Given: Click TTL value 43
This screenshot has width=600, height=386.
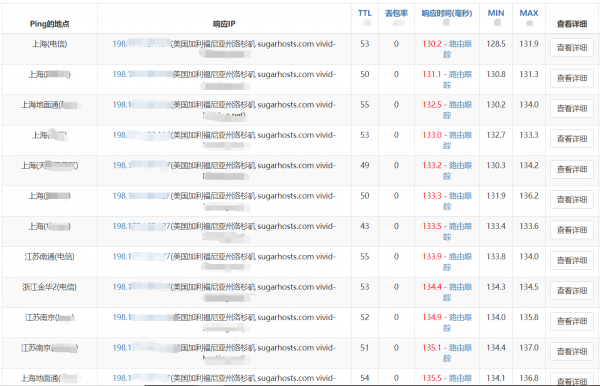Looking at the screenshot, I should pos(365,226).
